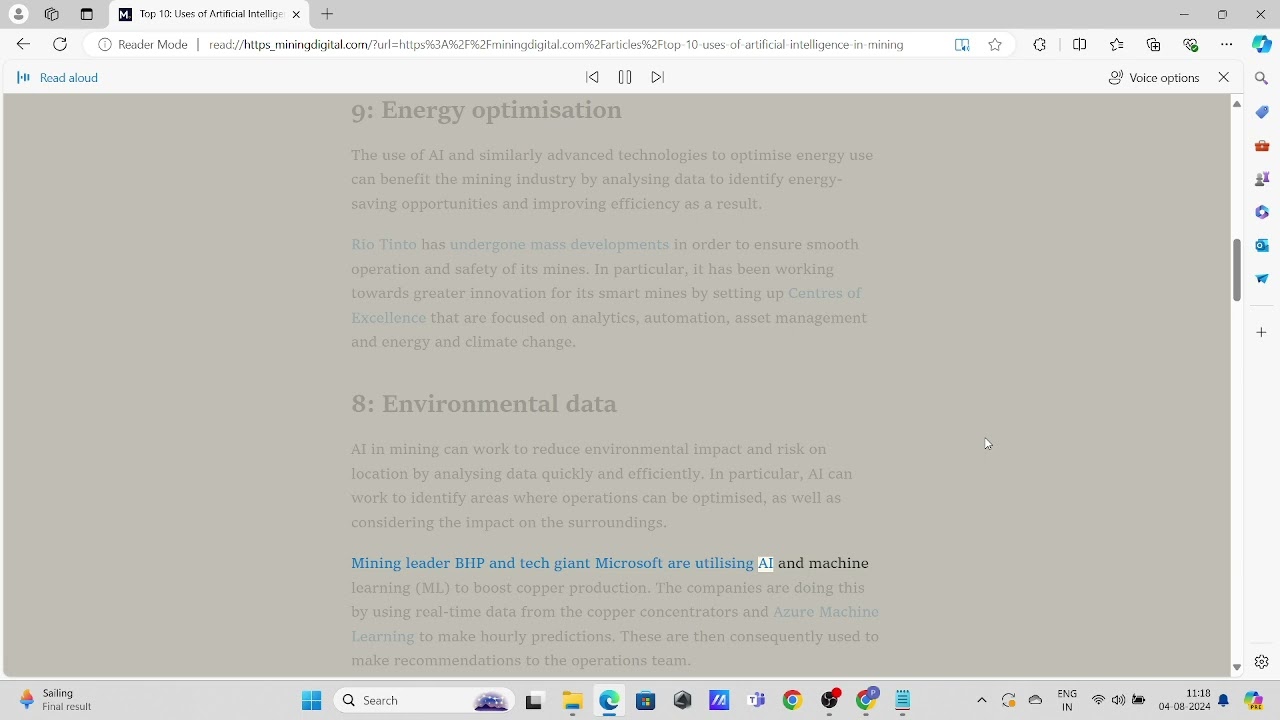Open Wi-Fi network tray icon
Screen dimensions: 1280x720
pyautogui.click(x=1099, y=701)
